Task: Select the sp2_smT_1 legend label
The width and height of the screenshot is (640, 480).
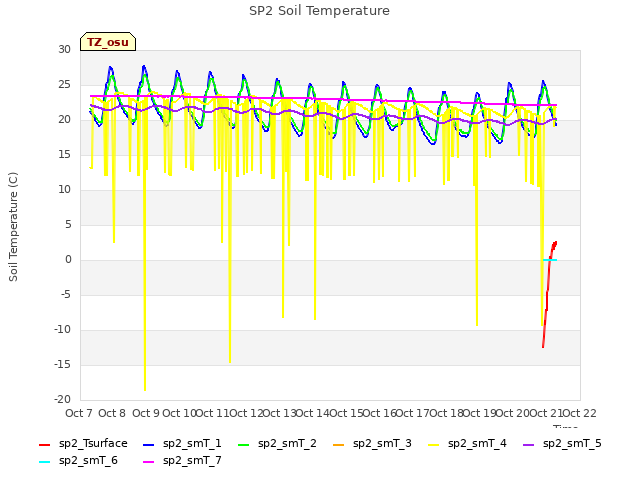Action: tap(192, 444)
